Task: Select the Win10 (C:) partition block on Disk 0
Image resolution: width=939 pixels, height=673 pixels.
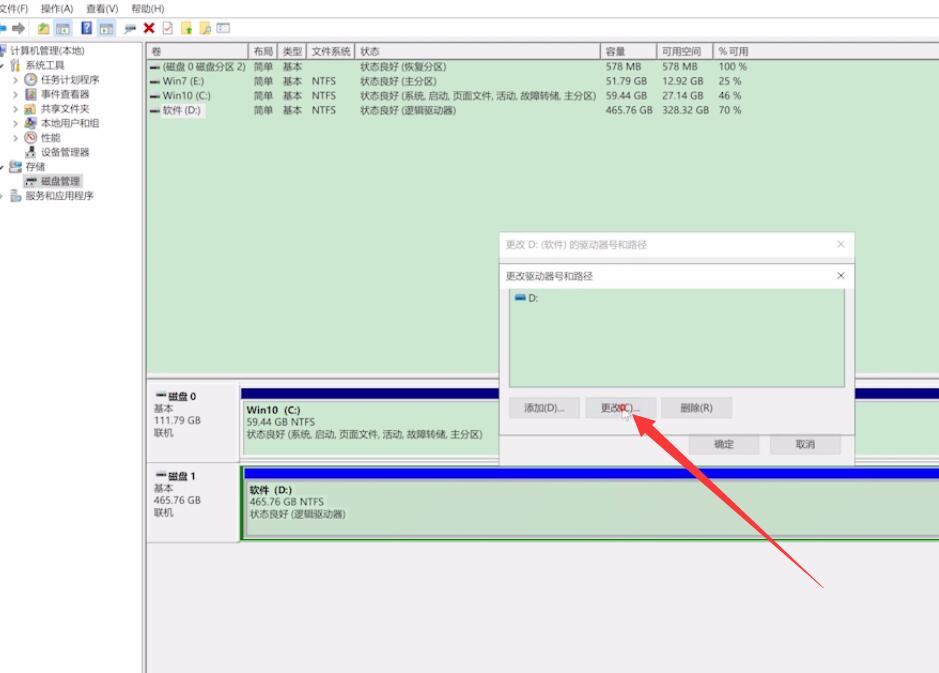Action: [371, 429]
